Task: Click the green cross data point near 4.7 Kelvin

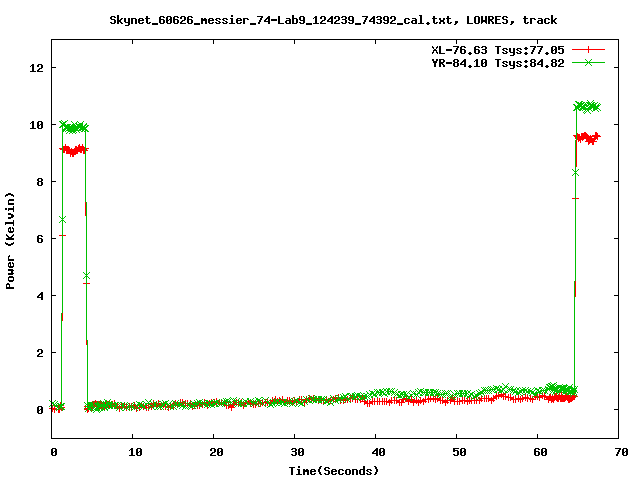Action: [86, 276]
